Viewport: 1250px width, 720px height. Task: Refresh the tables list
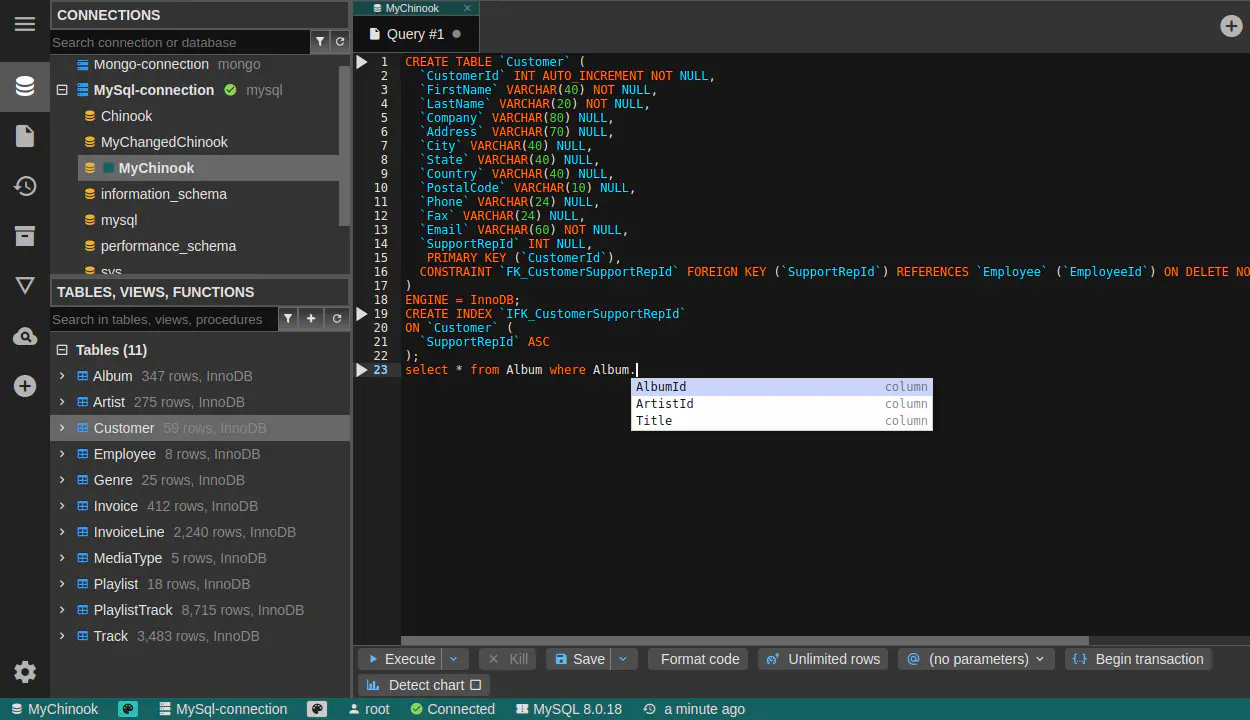pos(337,319)
